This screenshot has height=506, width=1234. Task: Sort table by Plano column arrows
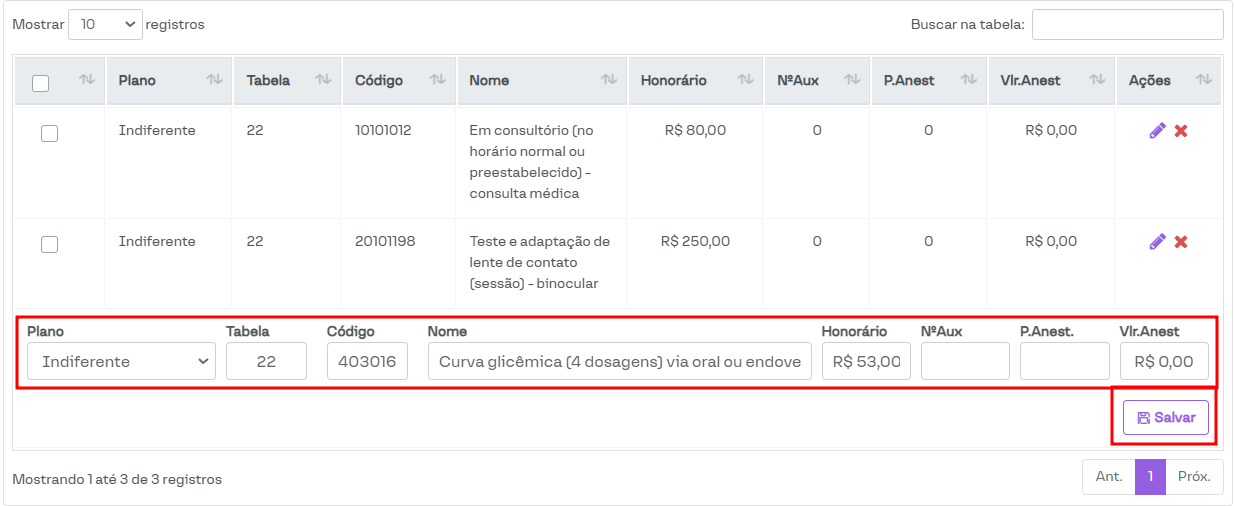(214, 80)
